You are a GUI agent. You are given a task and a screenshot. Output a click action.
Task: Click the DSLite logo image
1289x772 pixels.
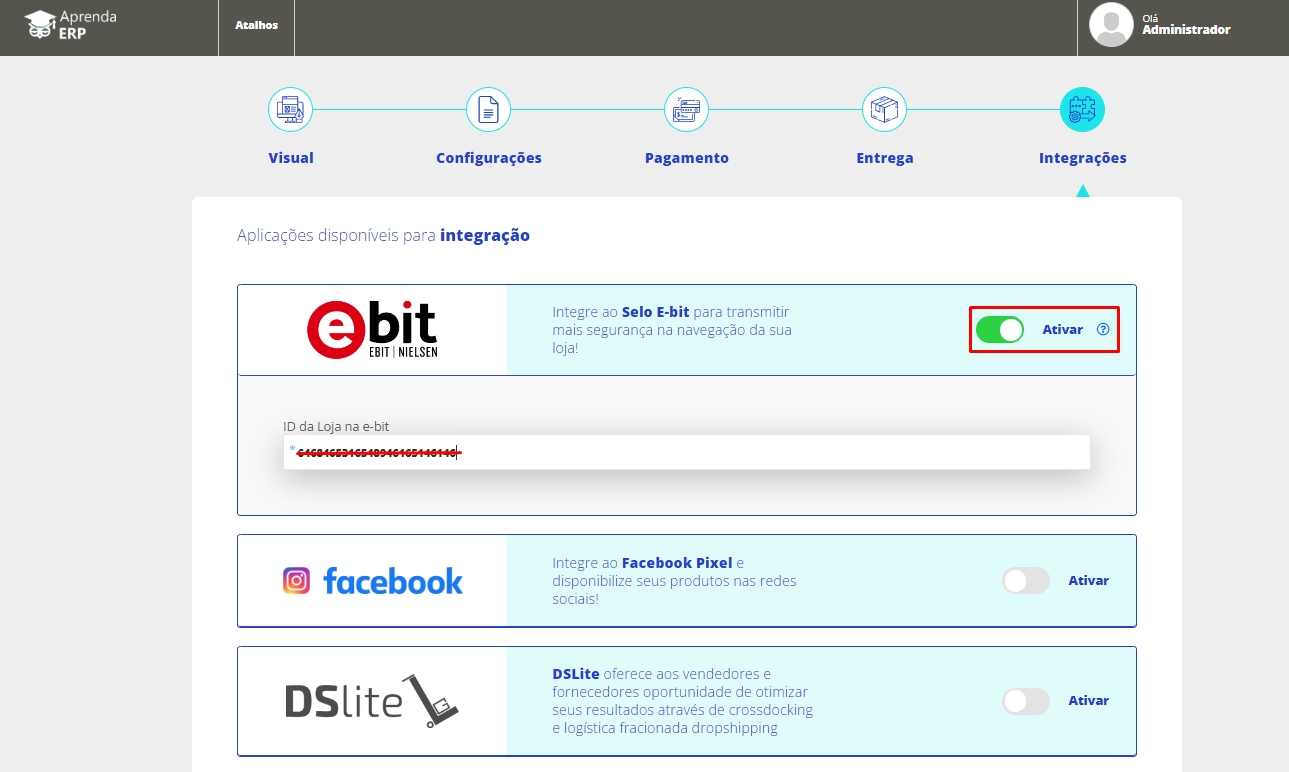(372, 701)
